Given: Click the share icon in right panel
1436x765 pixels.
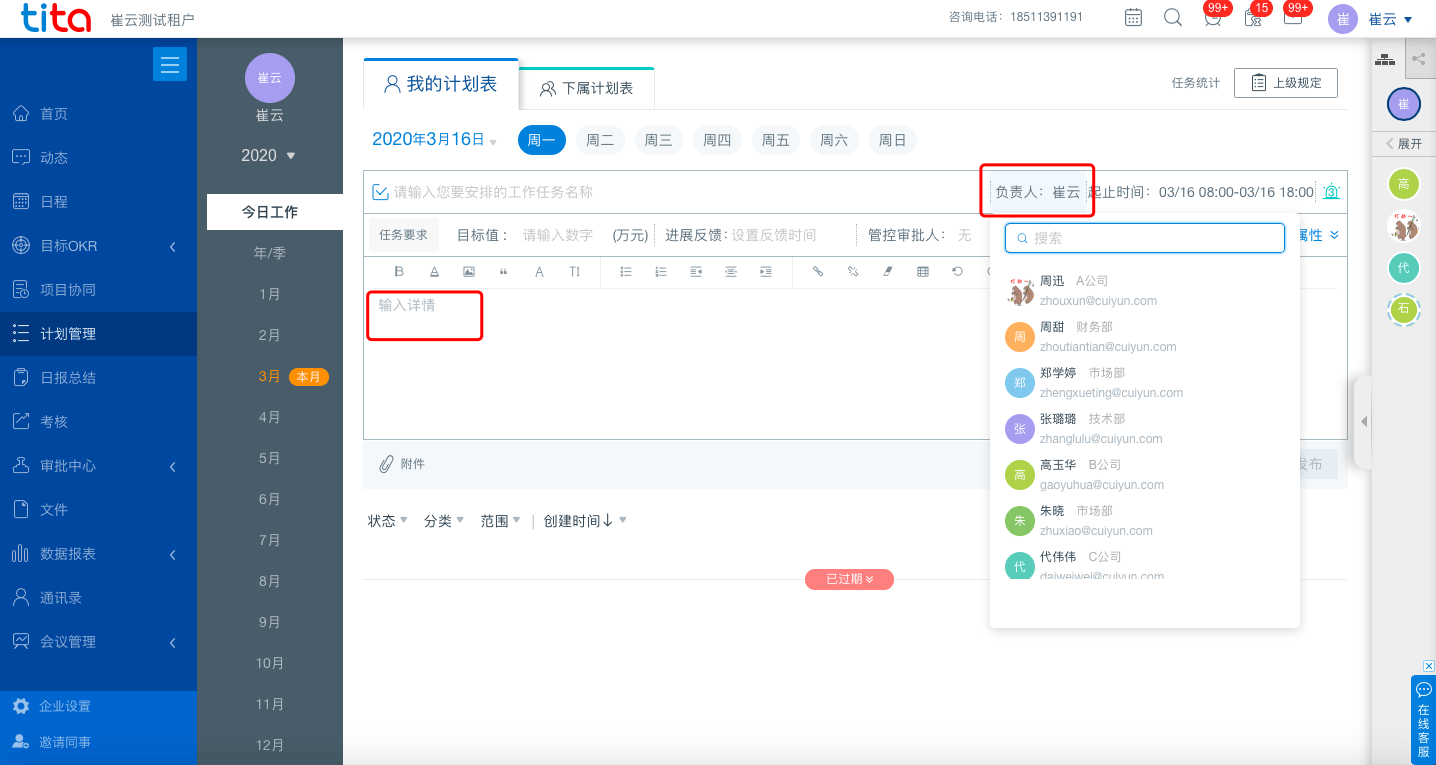Looking at the screenshot, I should point(1418,59).
